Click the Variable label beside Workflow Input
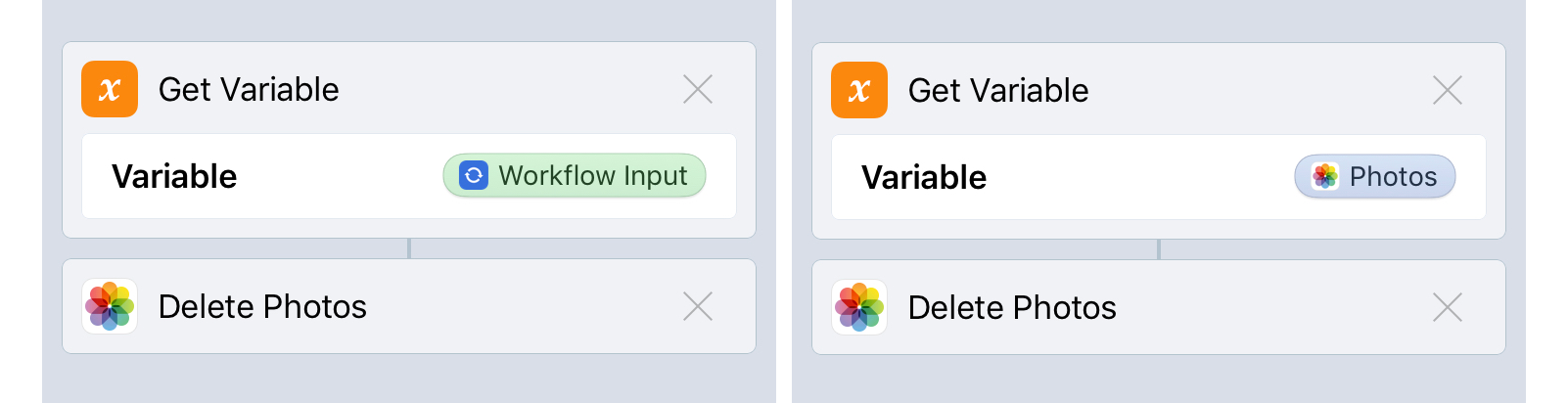1568x403 pixels. pos(174,176)
